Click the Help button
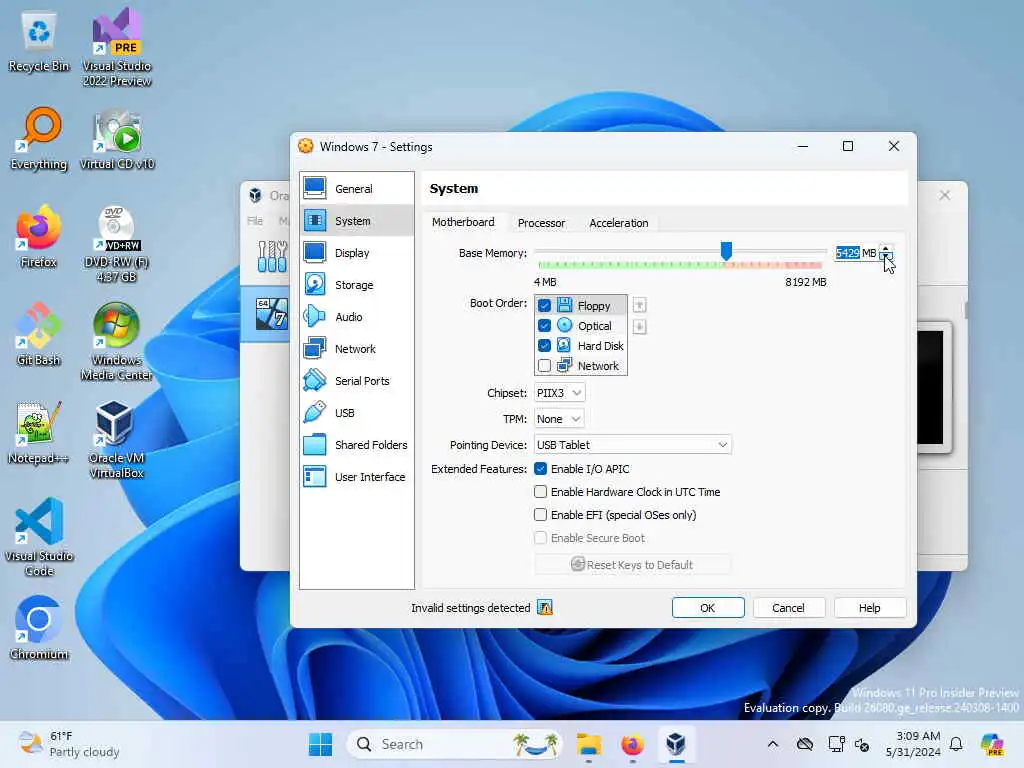The height and width of the screenshot is (768, 1024). coord(869,608)
